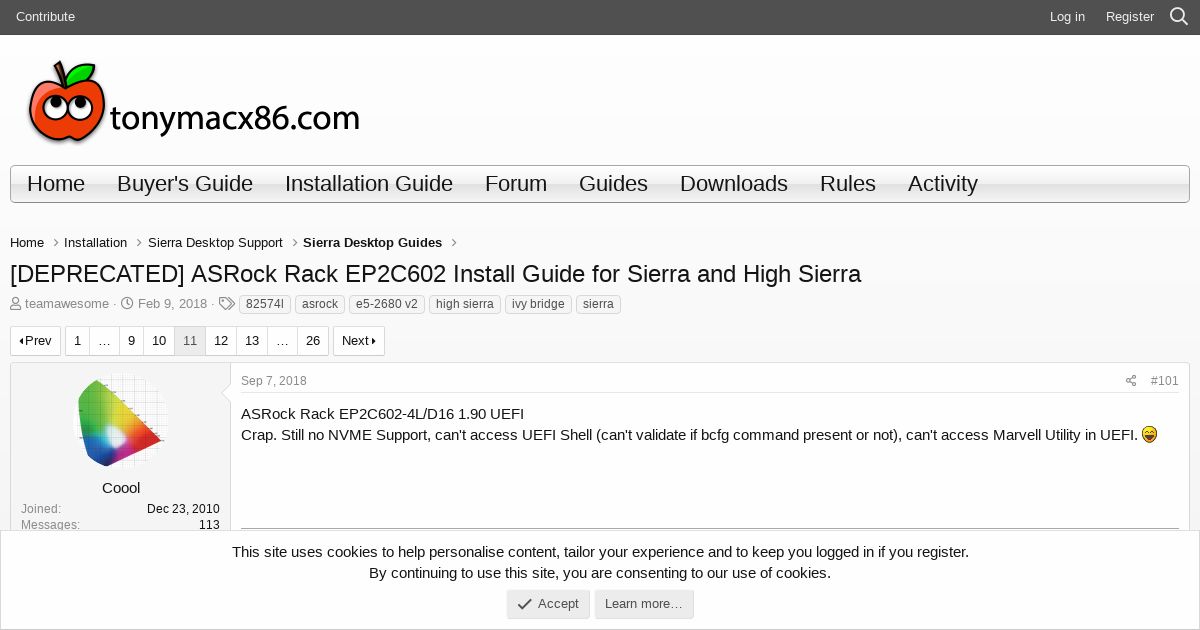Viewport: 1200px width, 630px height.
Task: Open thread author teamawesome profile
Action: click(66, 304)
